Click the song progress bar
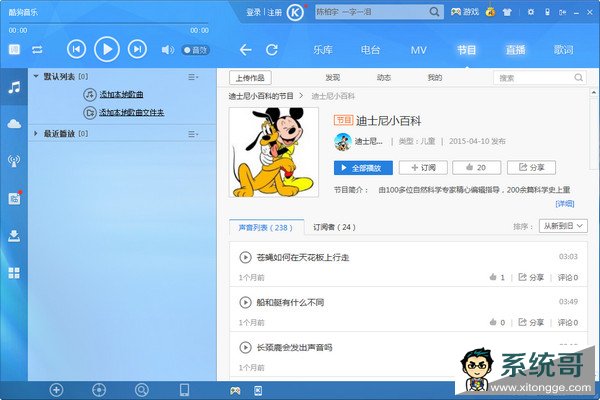Screen dimensions: 600x400 tap(109, 23)
